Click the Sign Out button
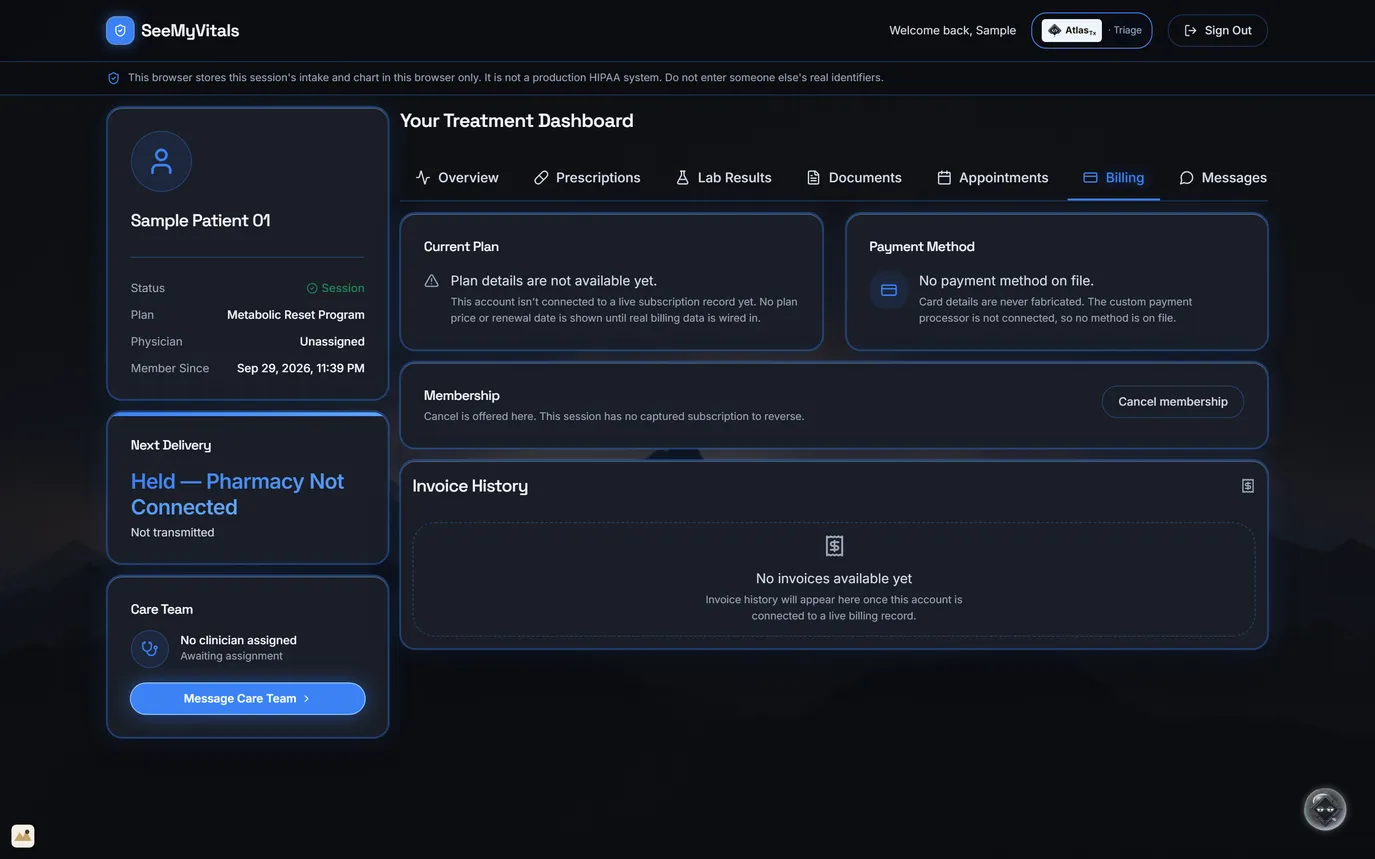This screenshot has width=1375, height=859. [1218, 30]
